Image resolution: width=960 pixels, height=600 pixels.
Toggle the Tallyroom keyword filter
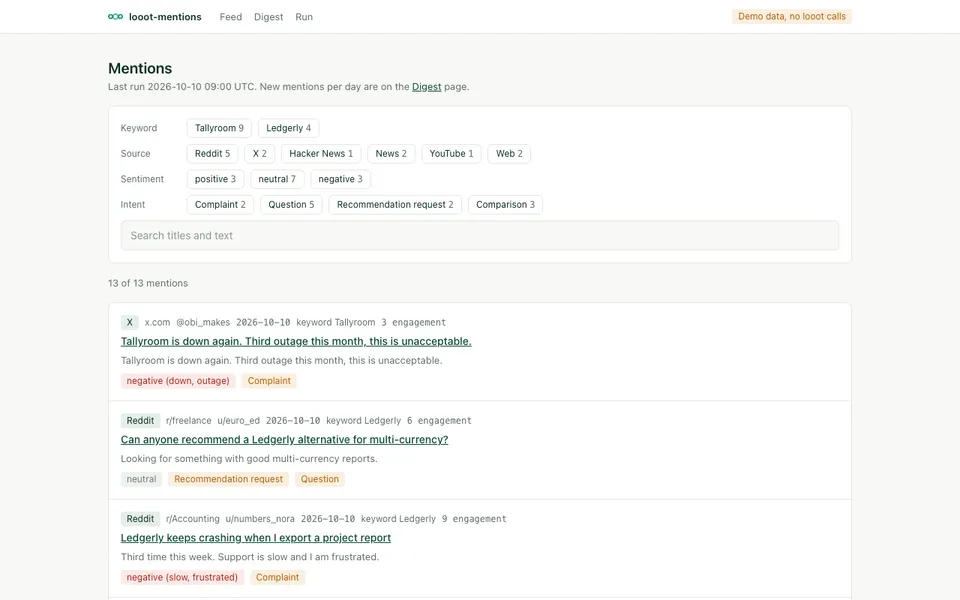219,128
